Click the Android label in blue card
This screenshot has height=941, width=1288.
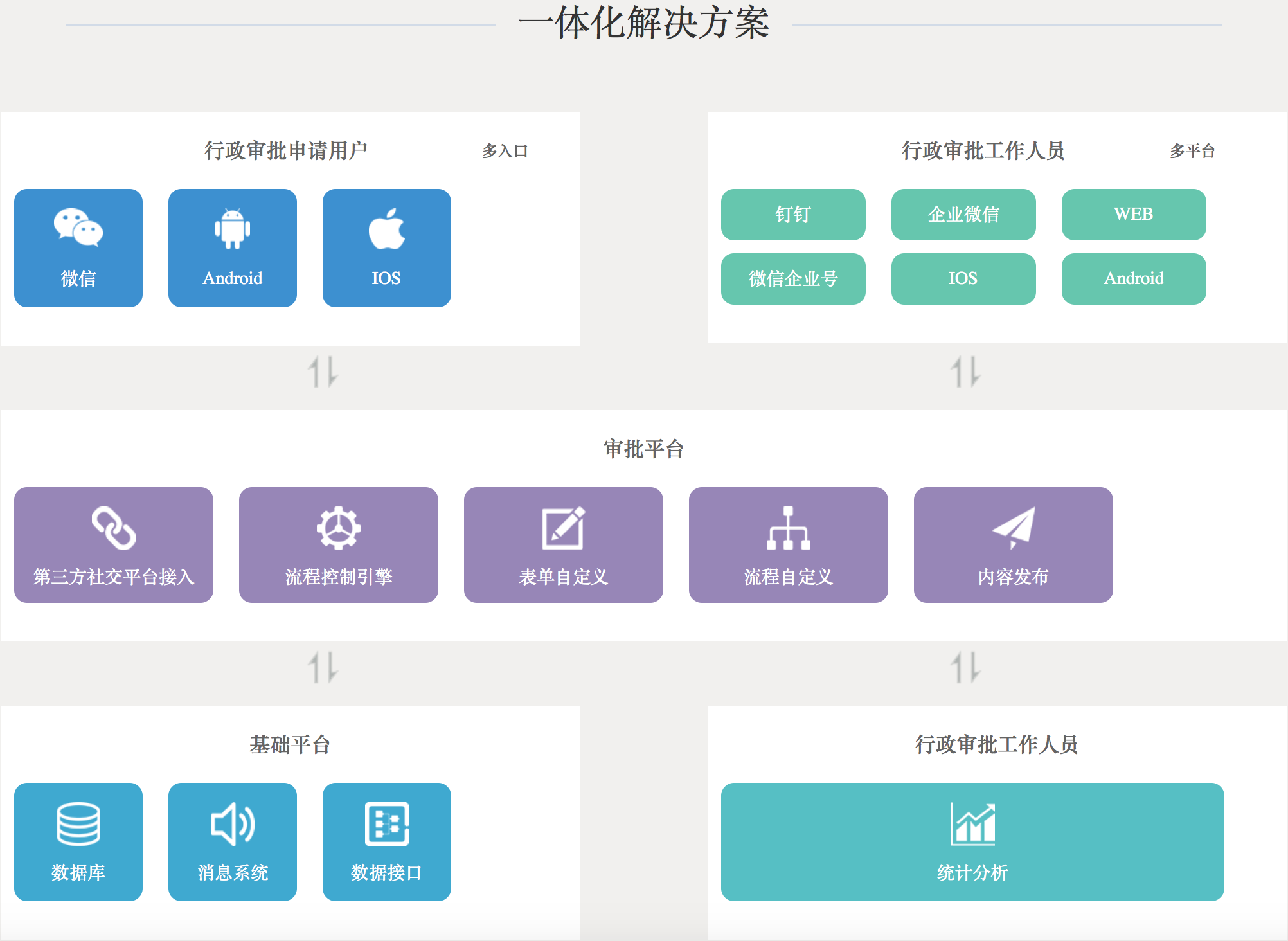pos(233,278)
